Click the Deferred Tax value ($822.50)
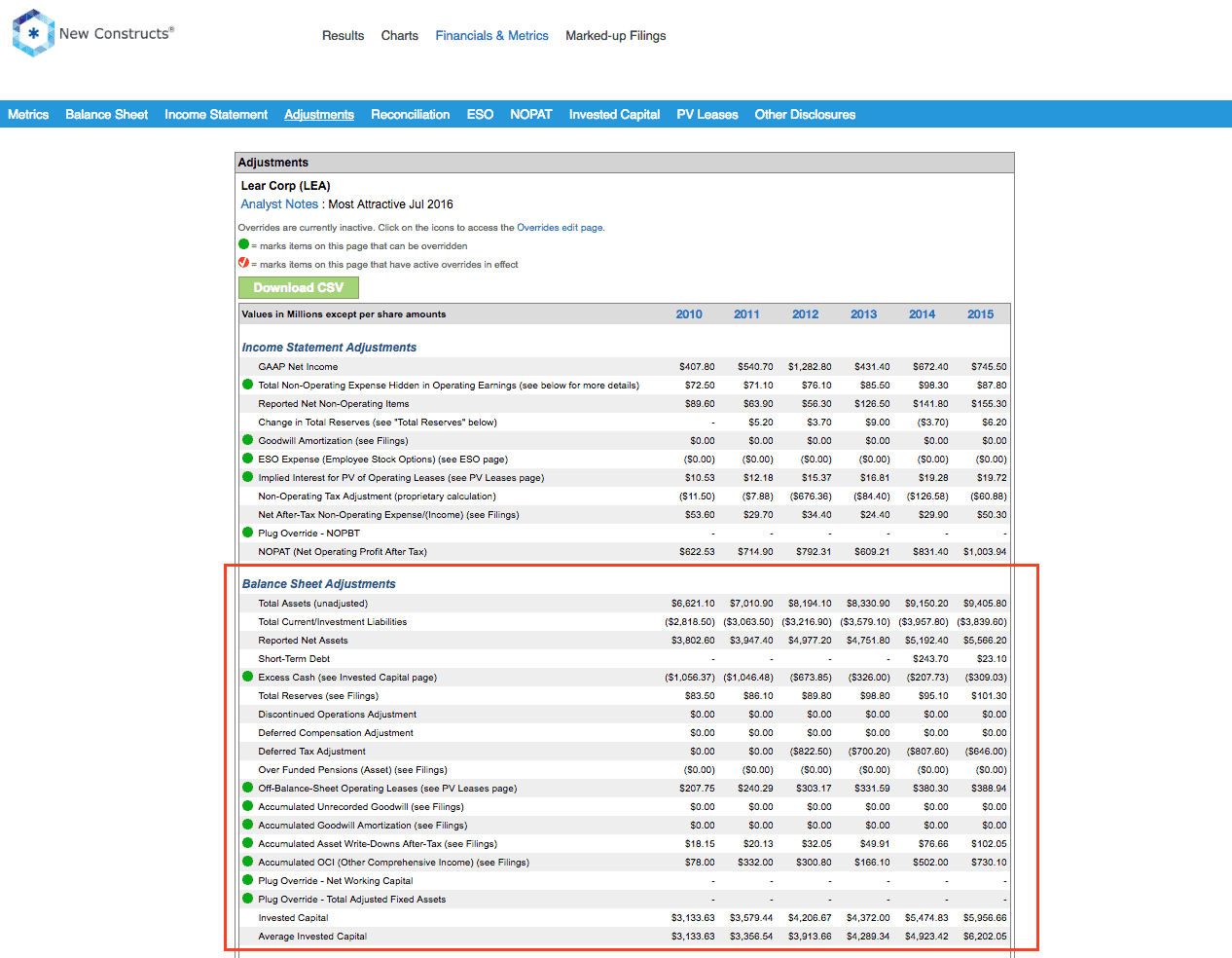The image size is (1232, 958). tap(811, 752)
